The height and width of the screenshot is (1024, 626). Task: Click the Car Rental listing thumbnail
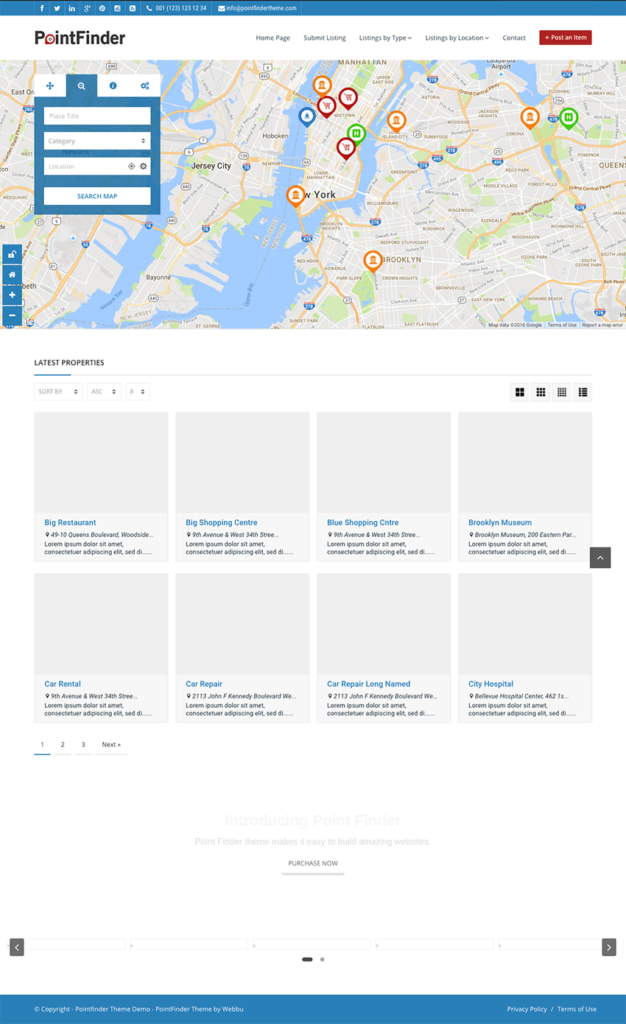(101, 624)
